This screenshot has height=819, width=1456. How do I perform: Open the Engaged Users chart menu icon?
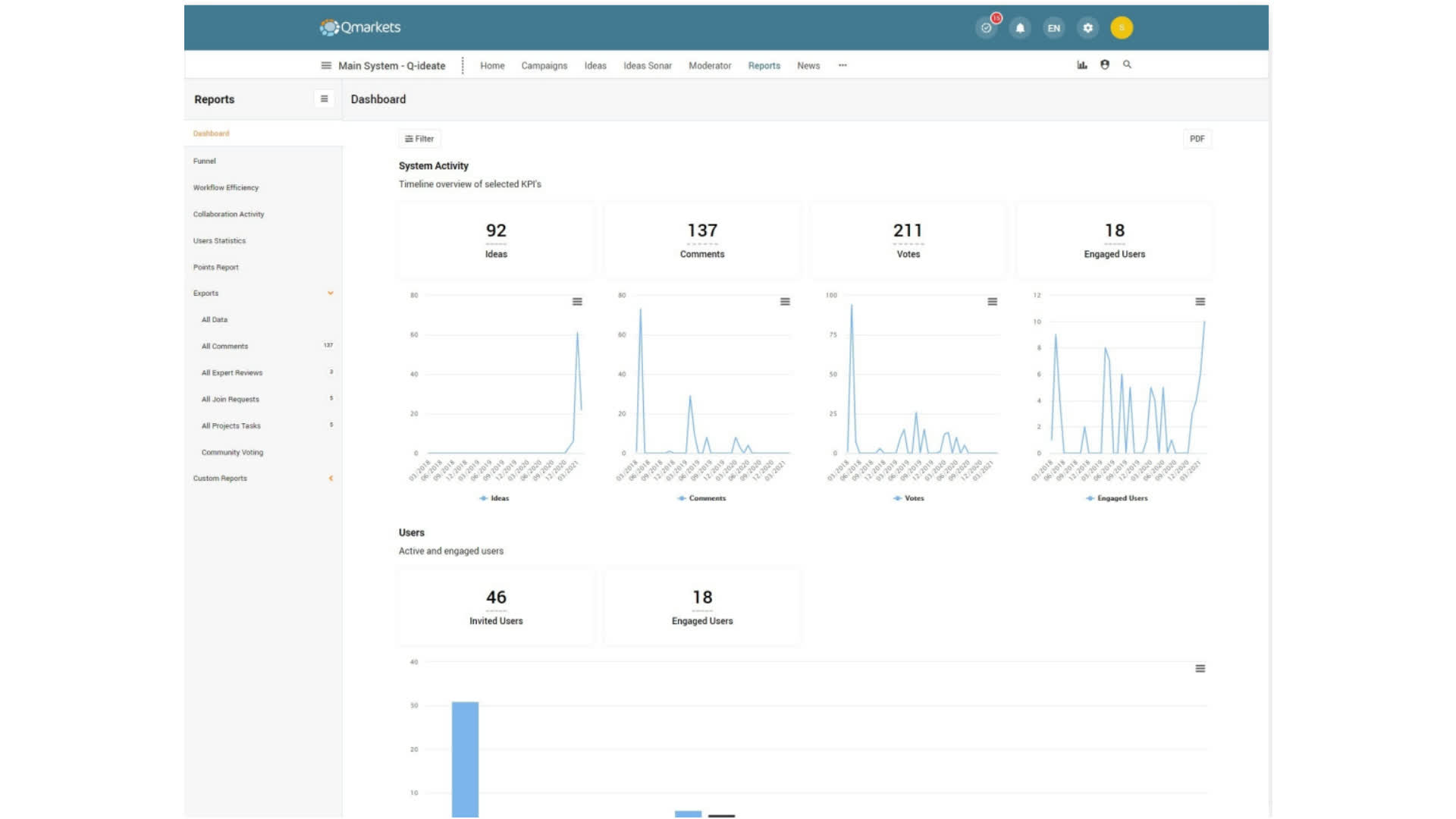click(x=1200, y=302)
